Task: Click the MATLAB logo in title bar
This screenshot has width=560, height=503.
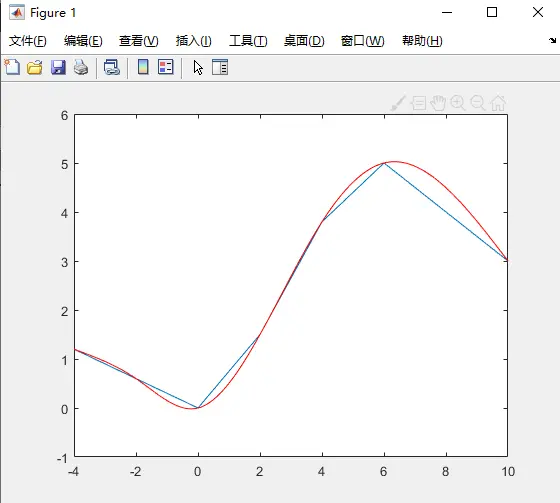Action: 17,13
